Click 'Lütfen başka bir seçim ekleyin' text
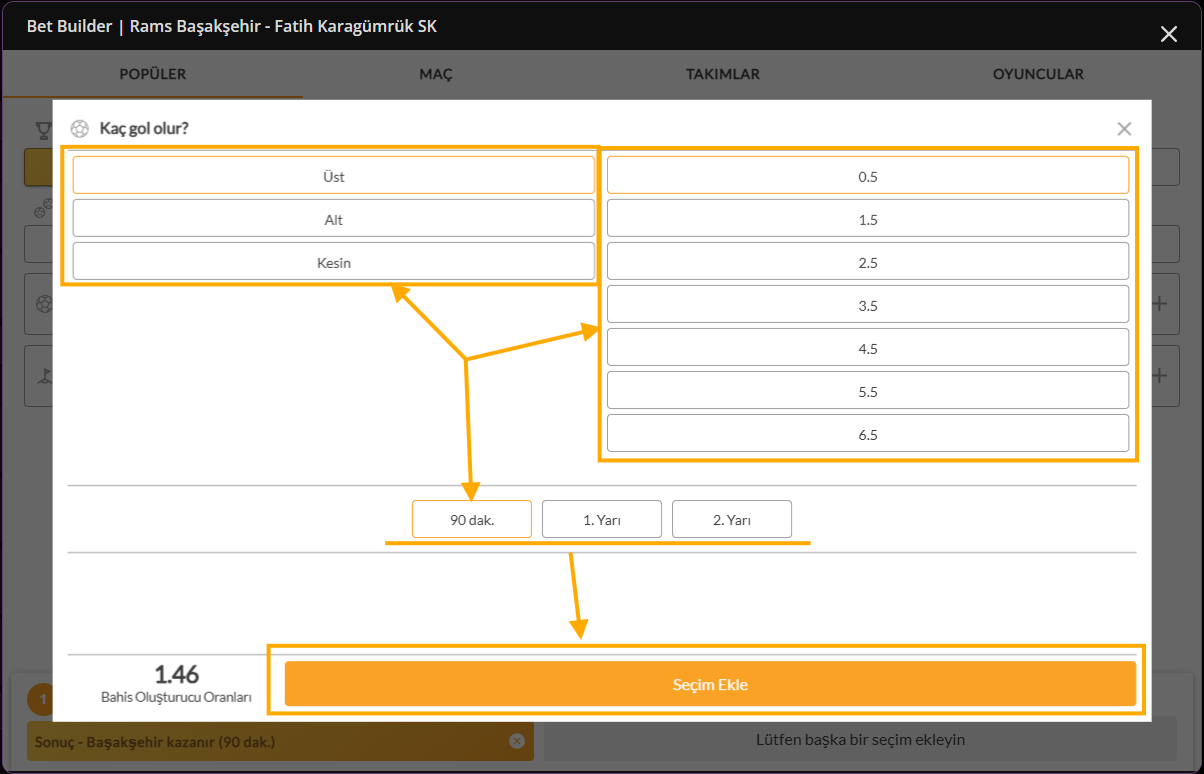The width and height of the screenshot is (1204, 774). [860, 740]
